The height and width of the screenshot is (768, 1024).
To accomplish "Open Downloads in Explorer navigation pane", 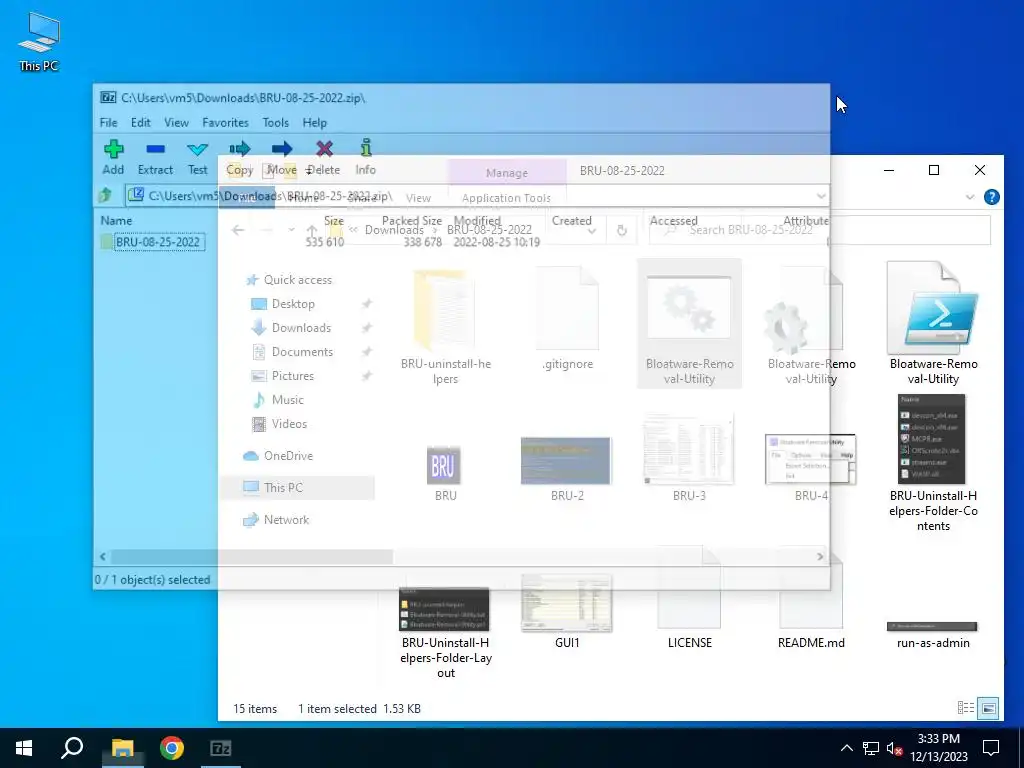I will [301, 328].
